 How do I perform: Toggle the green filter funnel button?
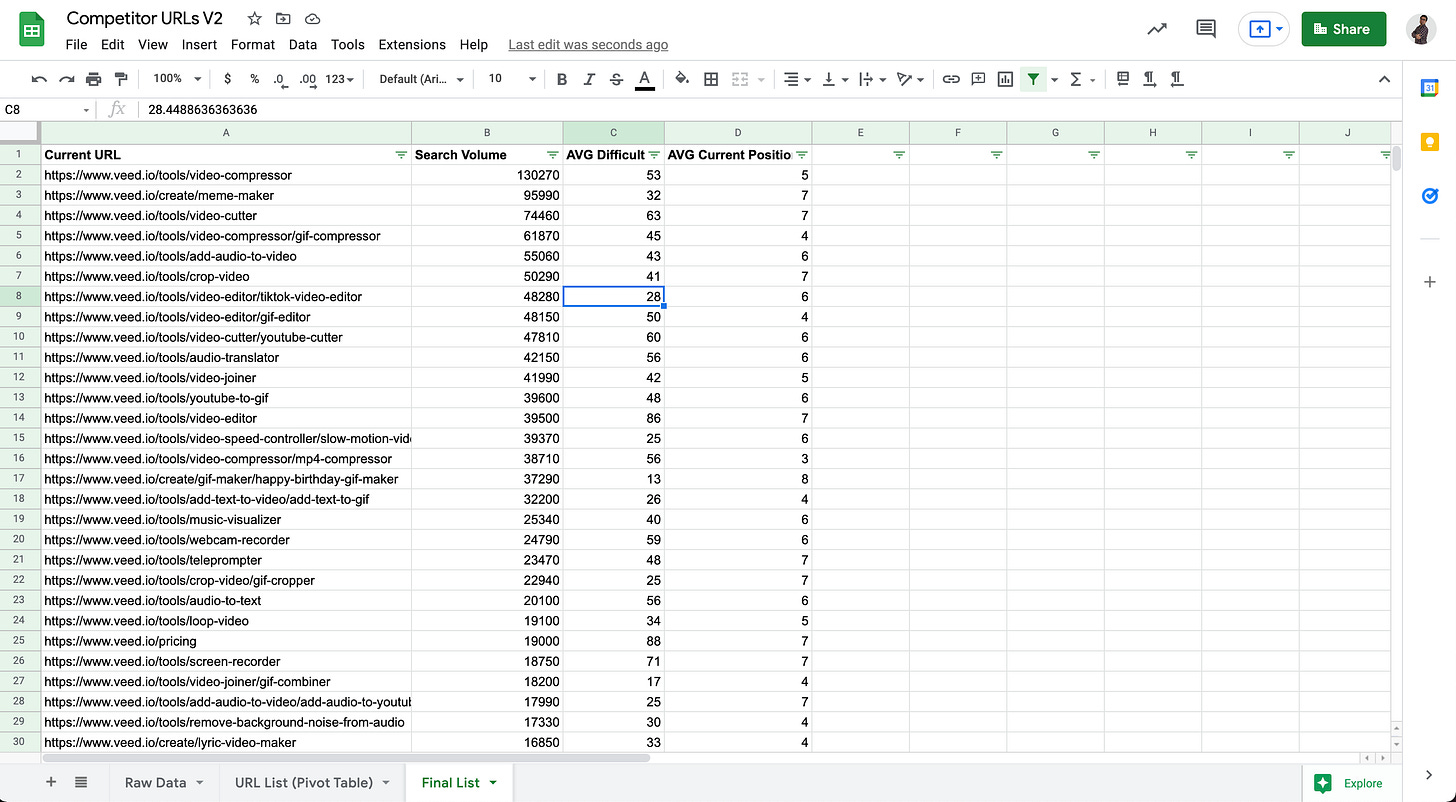[1033, 79]
